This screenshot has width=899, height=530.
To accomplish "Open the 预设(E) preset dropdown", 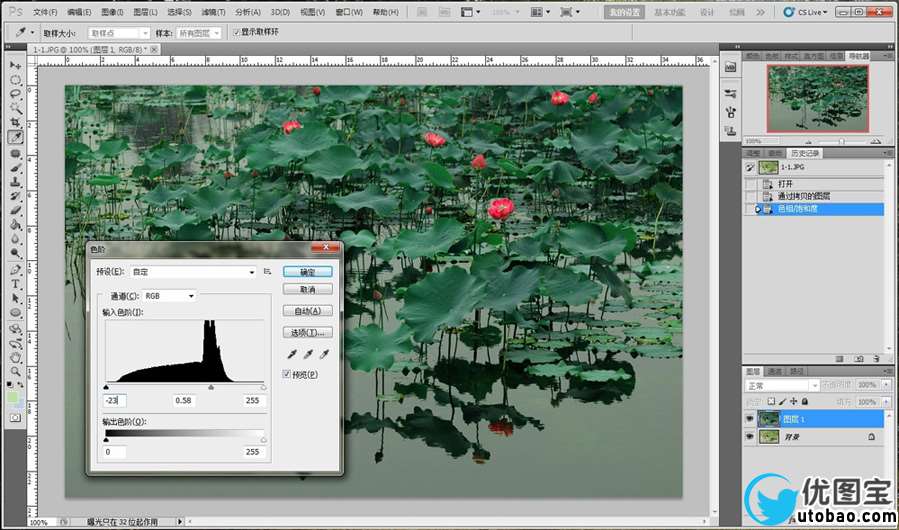I will (x=192, y=272).
